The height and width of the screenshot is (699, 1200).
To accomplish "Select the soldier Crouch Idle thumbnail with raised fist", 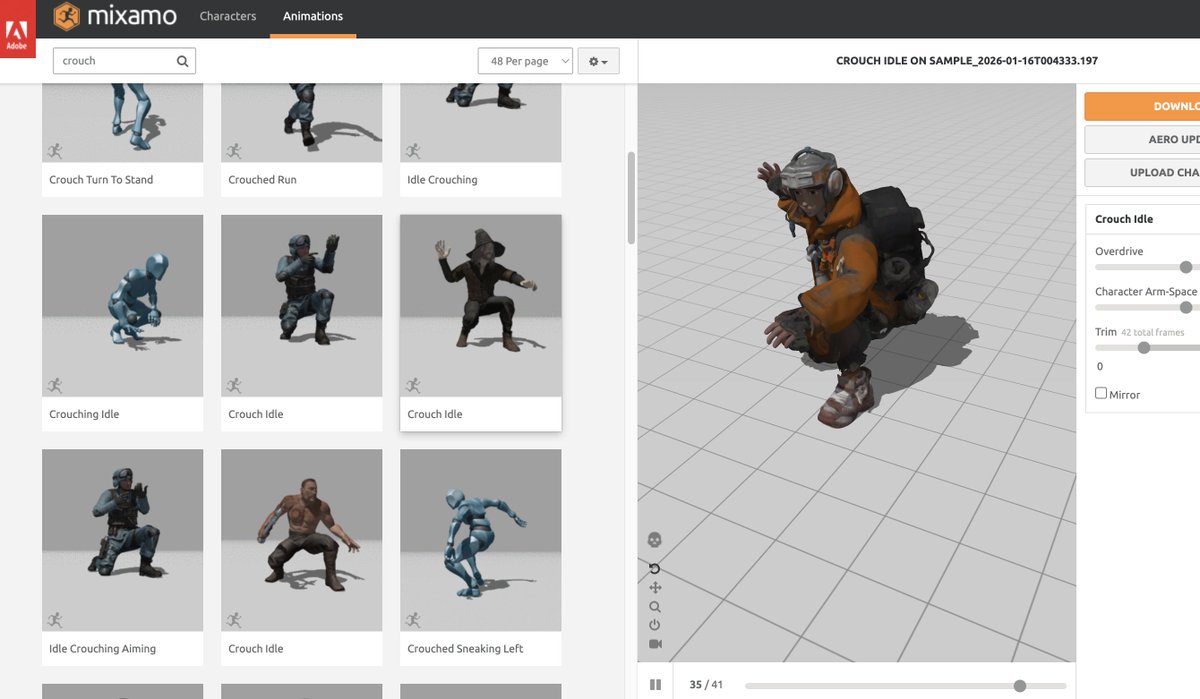I will pos(301,306).
